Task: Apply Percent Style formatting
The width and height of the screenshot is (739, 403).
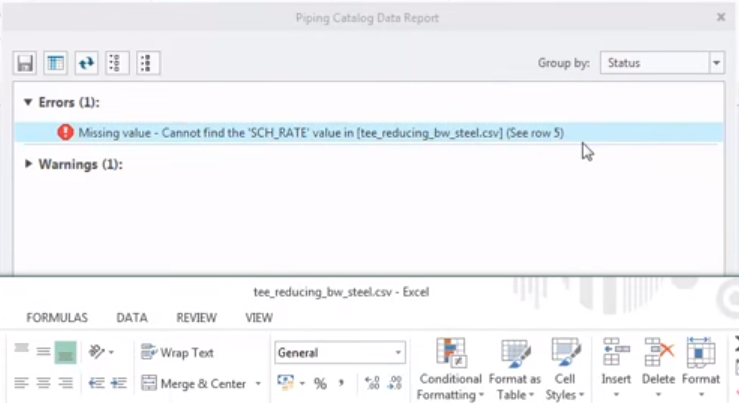Action: pos(320,383)
